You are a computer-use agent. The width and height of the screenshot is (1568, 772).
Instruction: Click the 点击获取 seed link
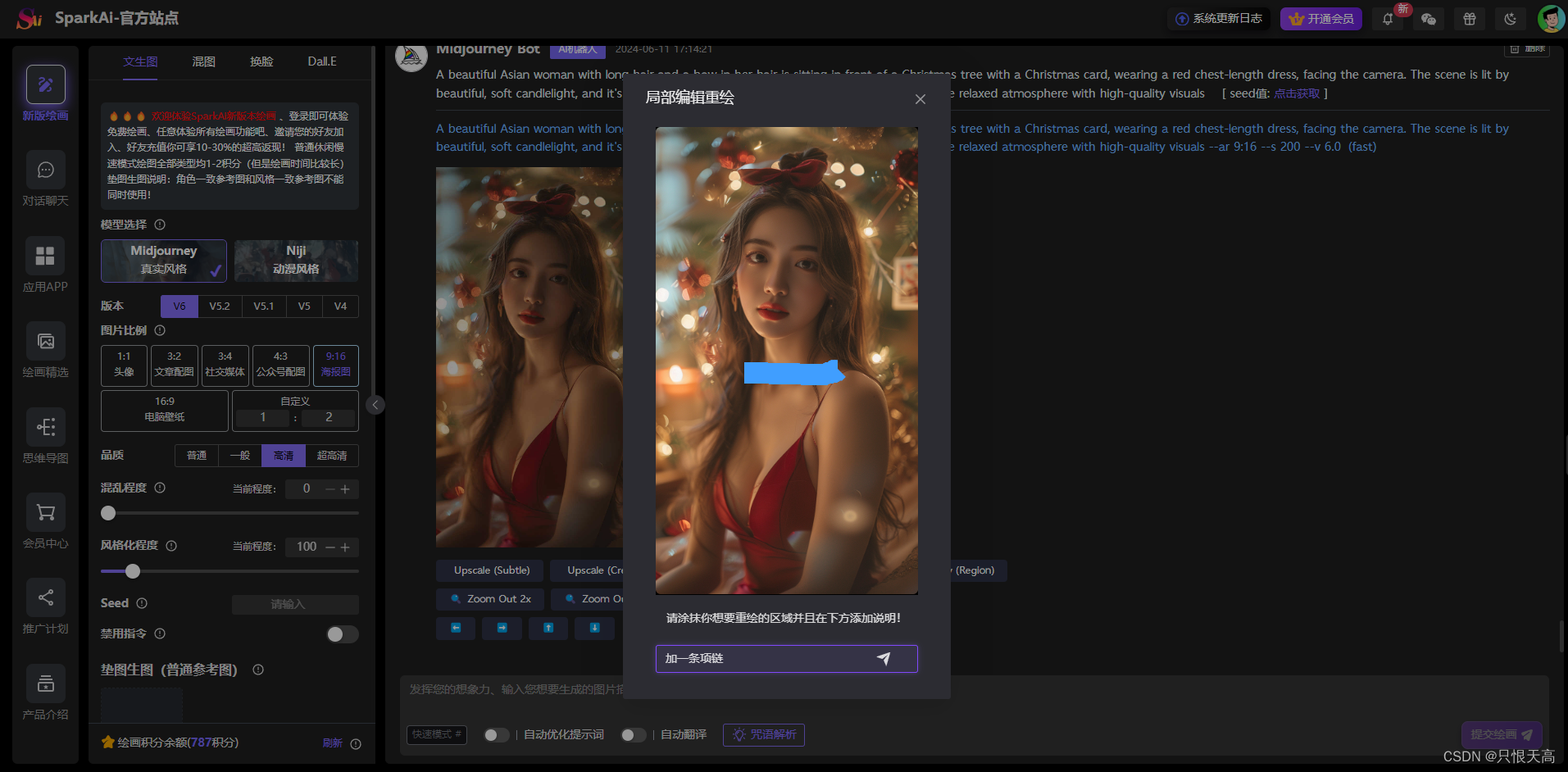[1297, 93]
